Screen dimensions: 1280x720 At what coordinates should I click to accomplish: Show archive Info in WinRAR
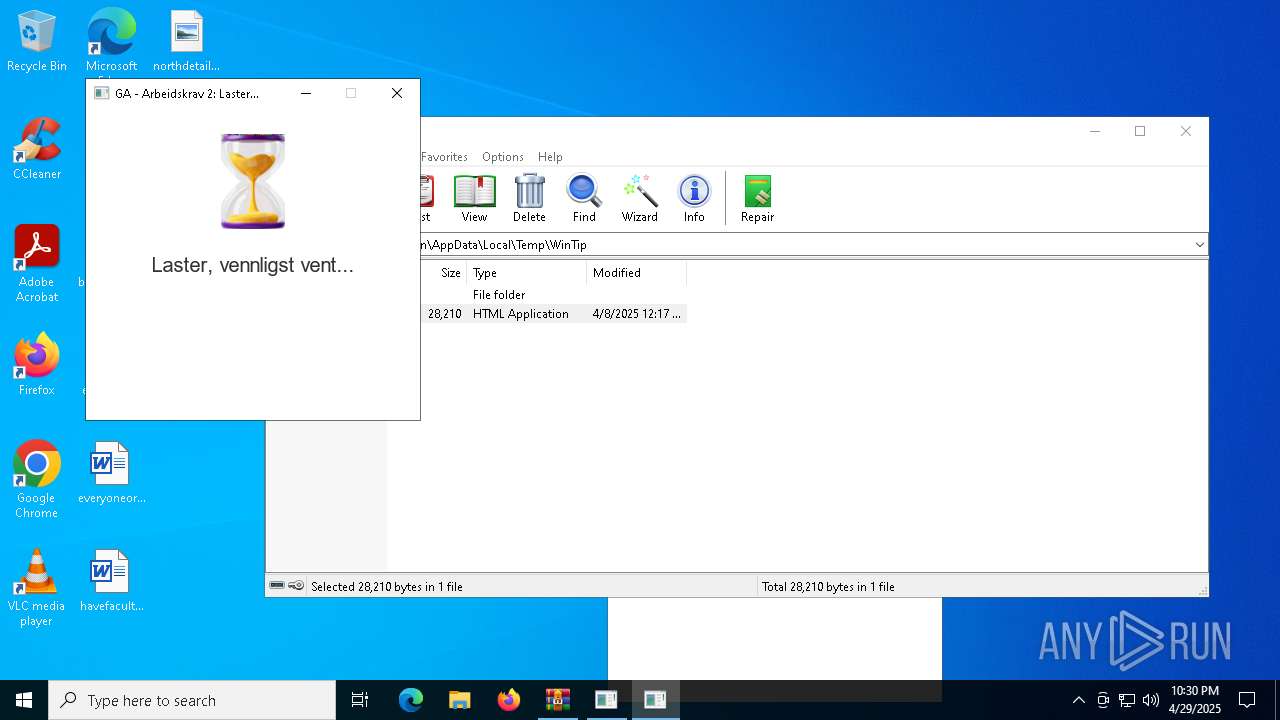click(694, 198)
